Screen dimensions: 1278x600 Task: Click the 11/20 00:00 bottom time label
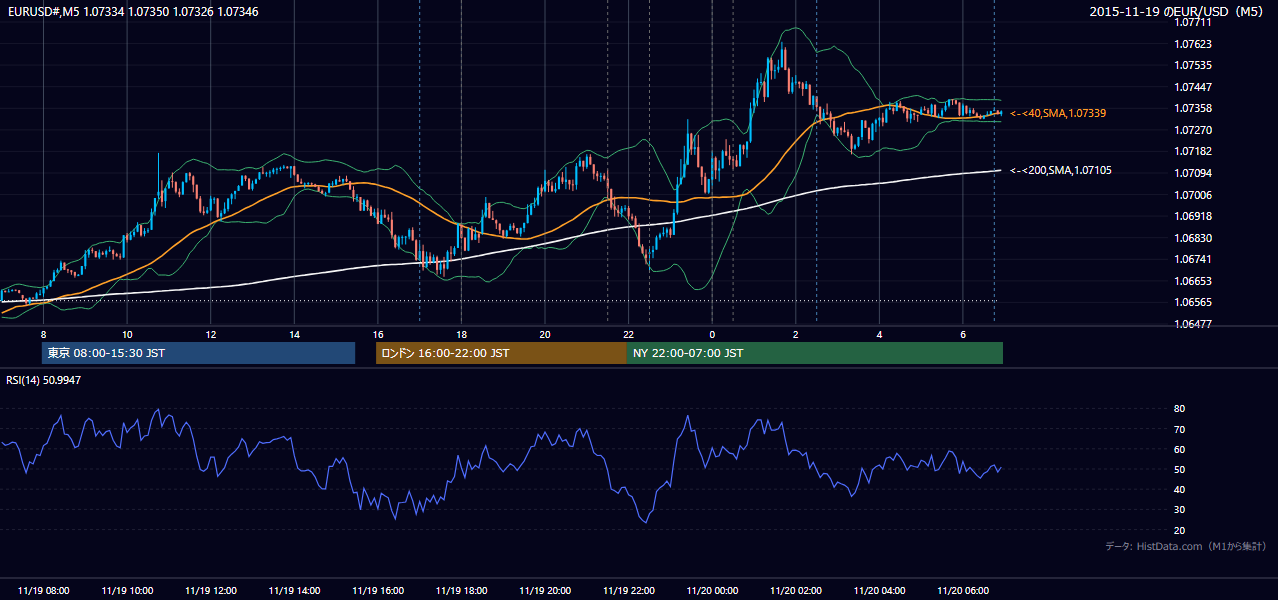(712, 591)
